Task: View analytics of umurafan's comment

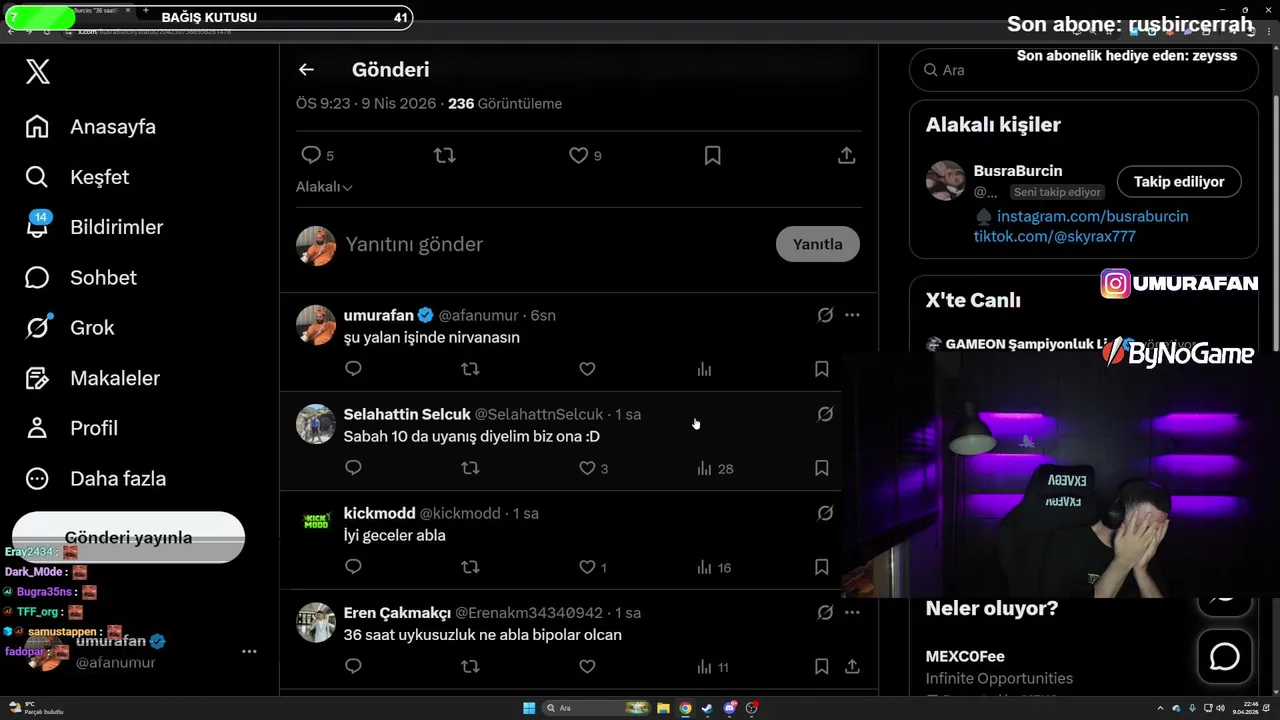Action: 704,369
